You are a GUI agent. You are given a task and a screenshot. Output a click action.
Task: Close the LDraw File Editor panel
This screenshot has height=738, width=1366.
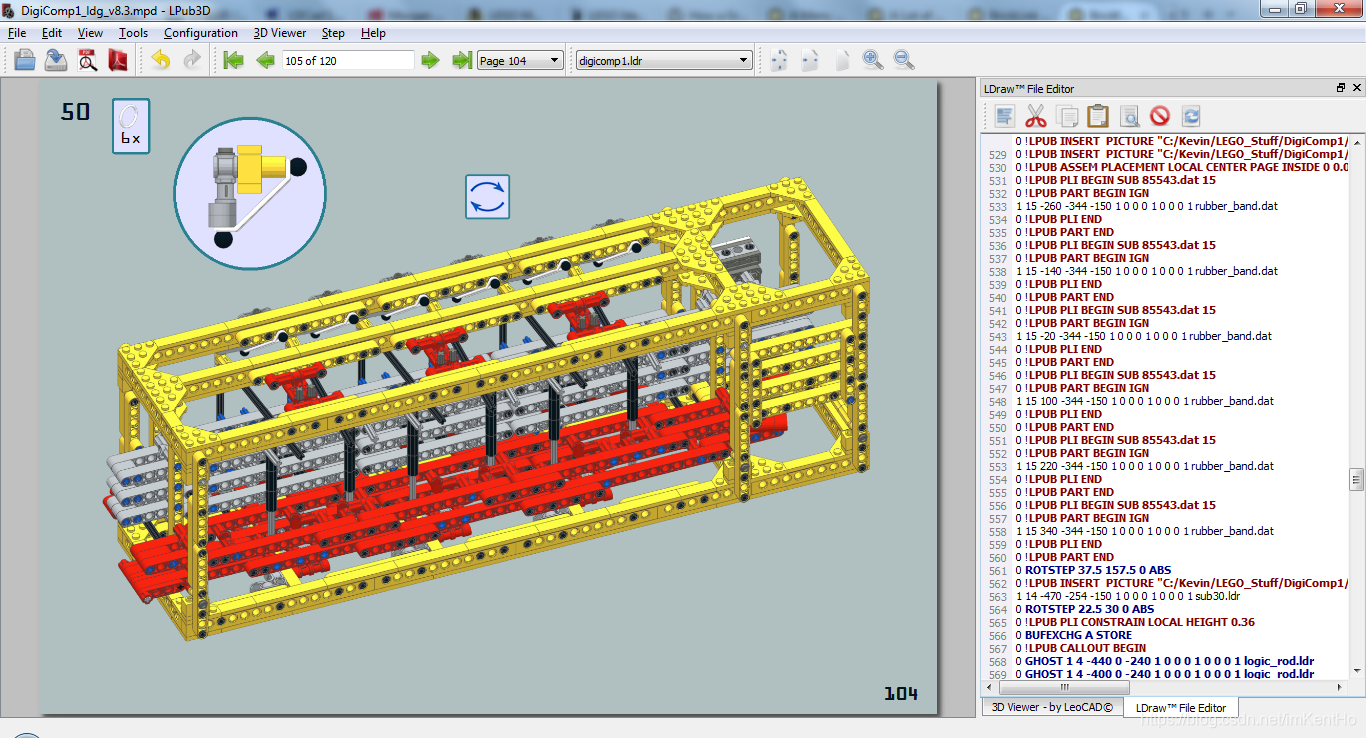1356,88
